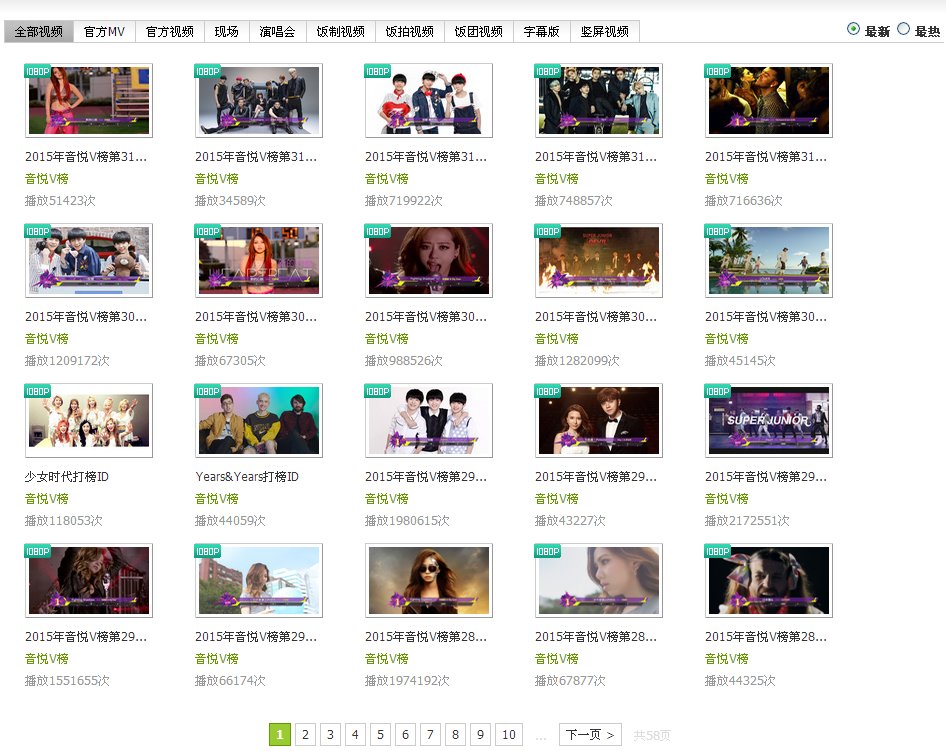Click the 1080P badge on Years&Years打榜ID thumbnail
The image size is (946, 751).
point(206,391)
